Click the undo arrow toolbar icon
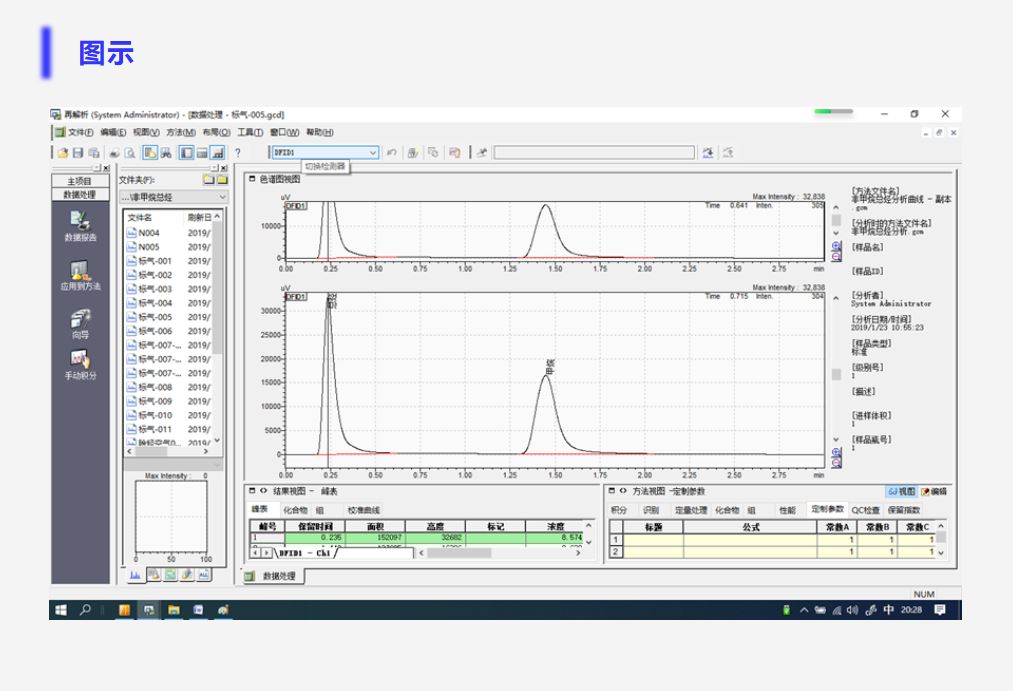Screen dimensions: 1013x691 (392, 152)
